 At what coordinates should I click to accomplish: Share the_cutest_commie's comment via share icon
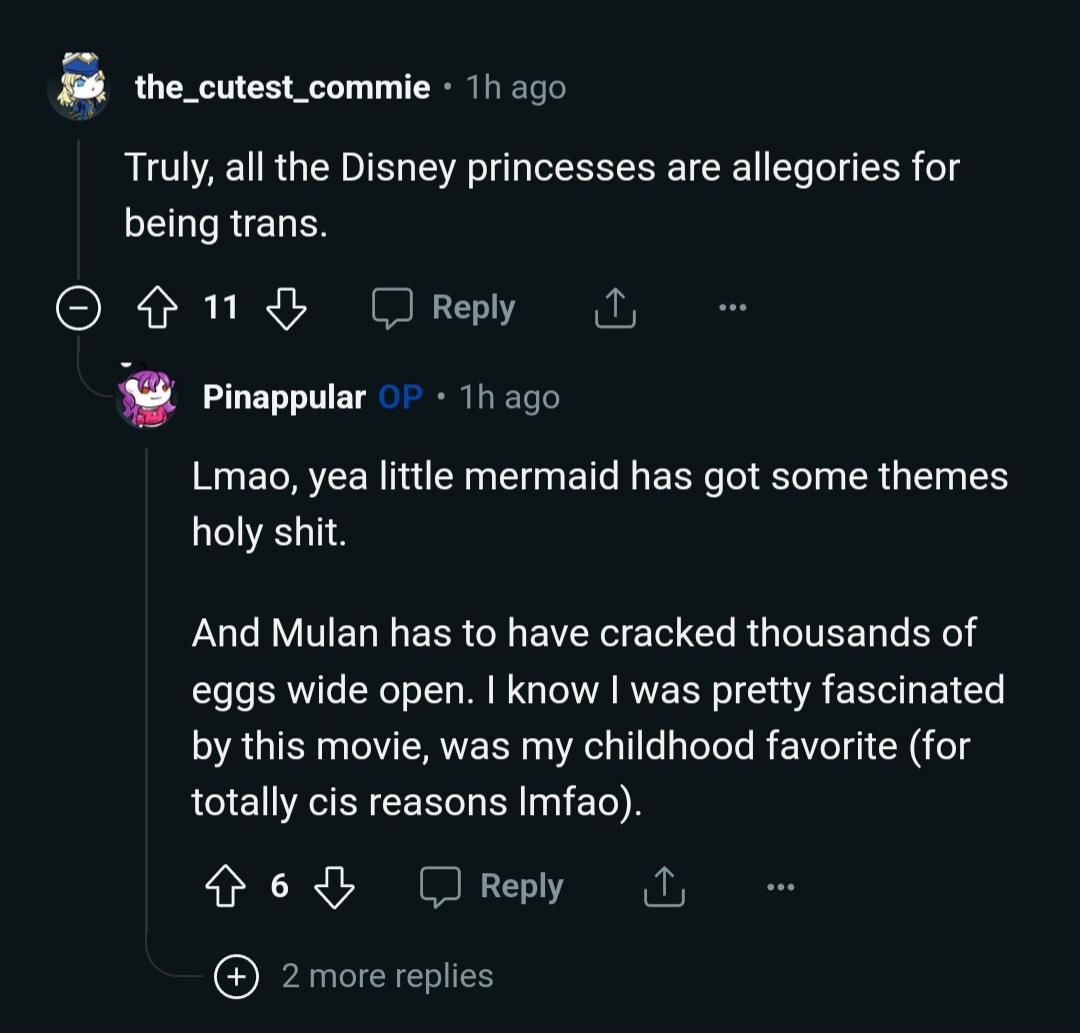pos(615,307)
